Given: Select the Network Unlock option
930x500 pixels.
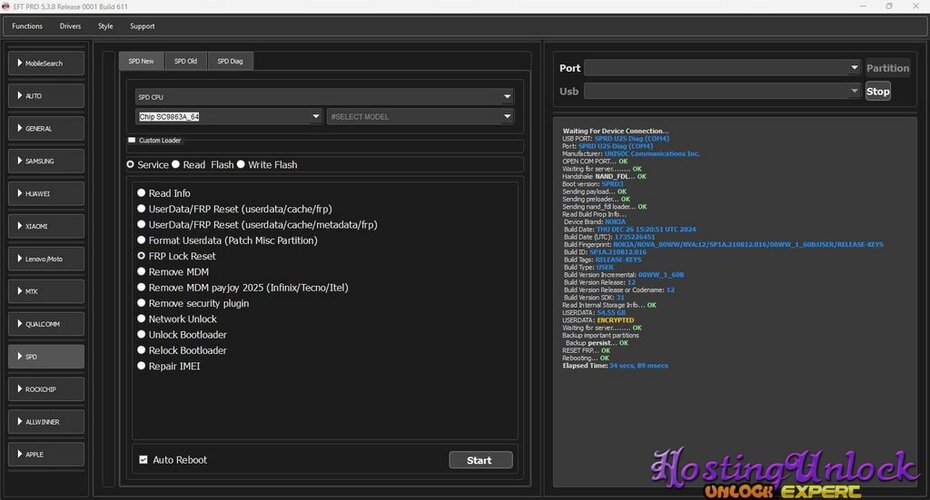Looking at the screenshot, I should point(141,319).
